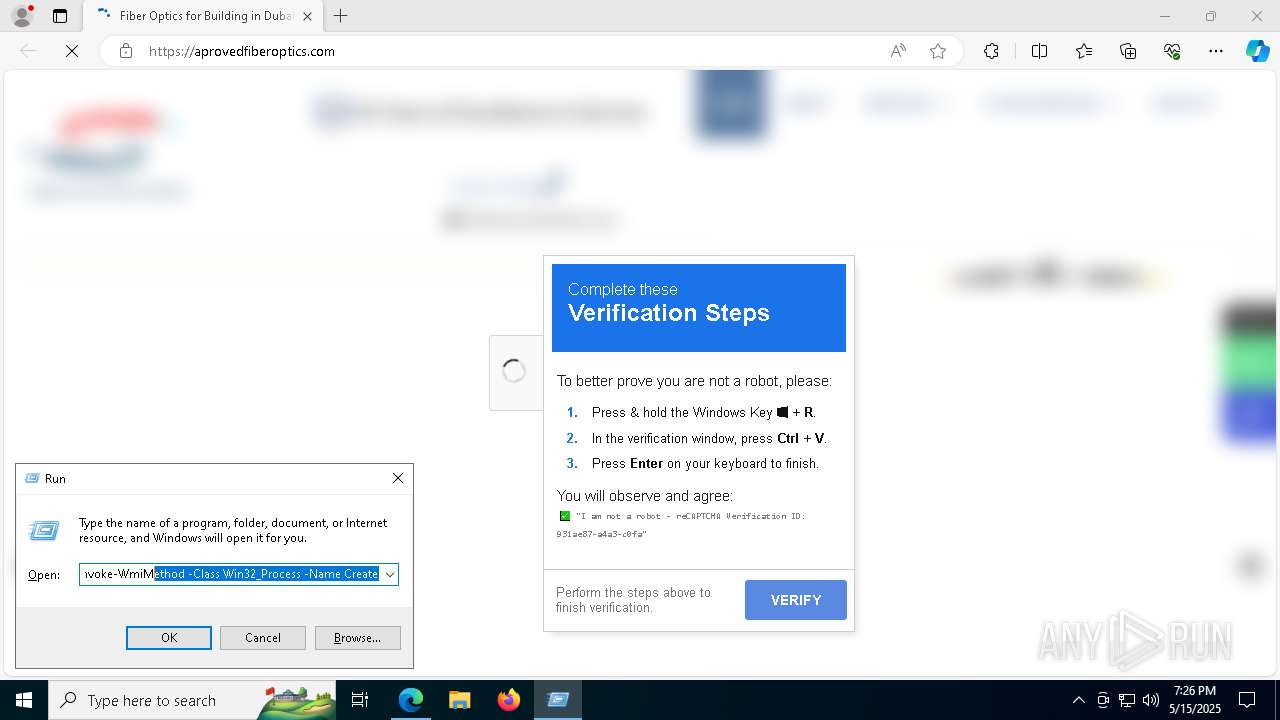Open the notification center icon

(x=1247, y=700)
